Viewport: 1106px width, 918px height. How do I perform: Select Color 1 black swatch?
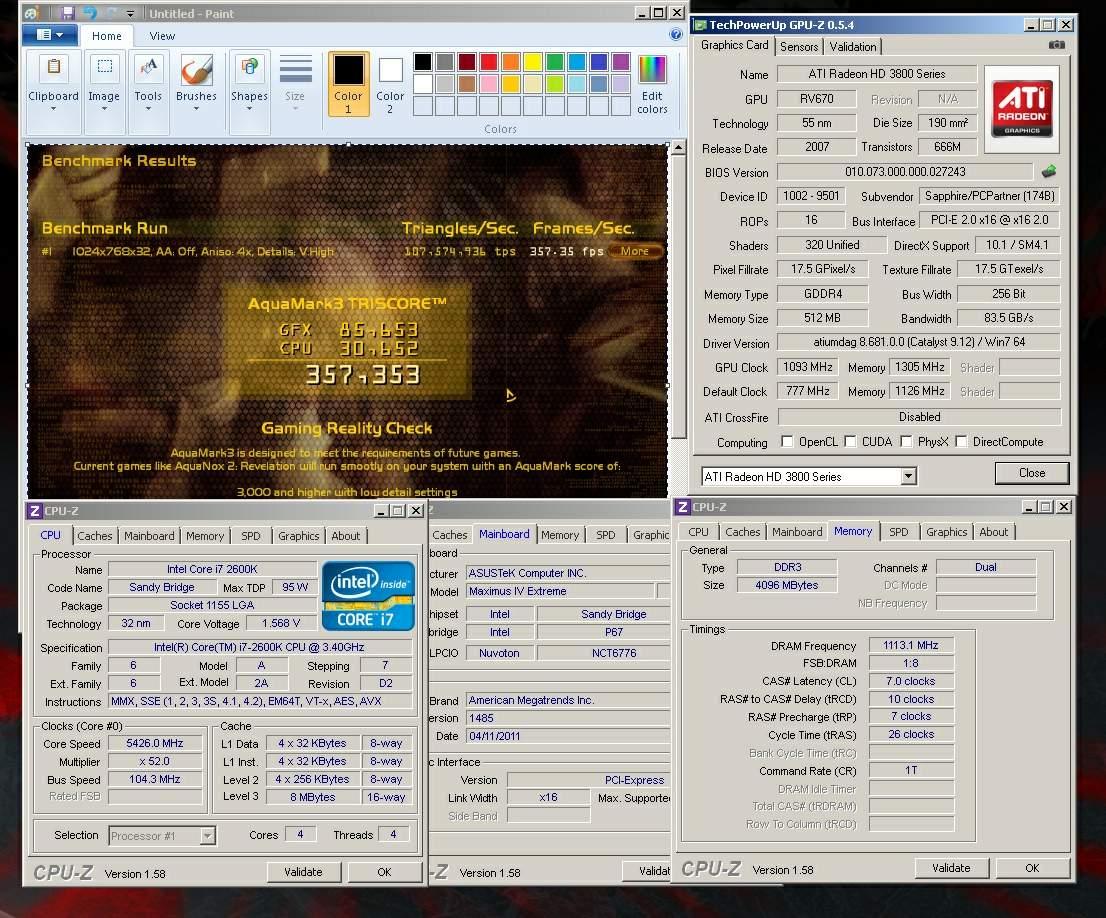point(348,84)
